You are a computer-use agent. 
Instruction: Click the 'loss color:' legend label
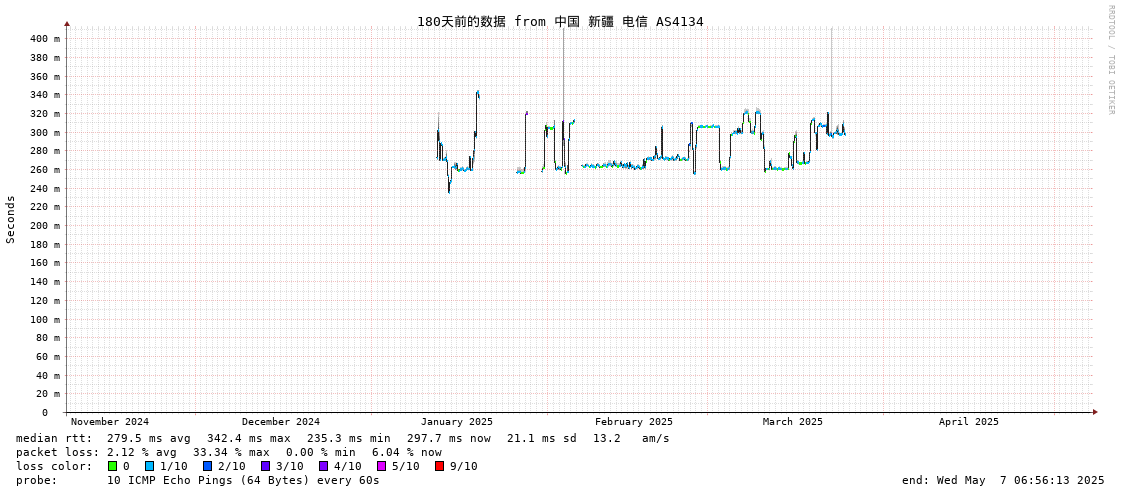click(x=54, y=466)
